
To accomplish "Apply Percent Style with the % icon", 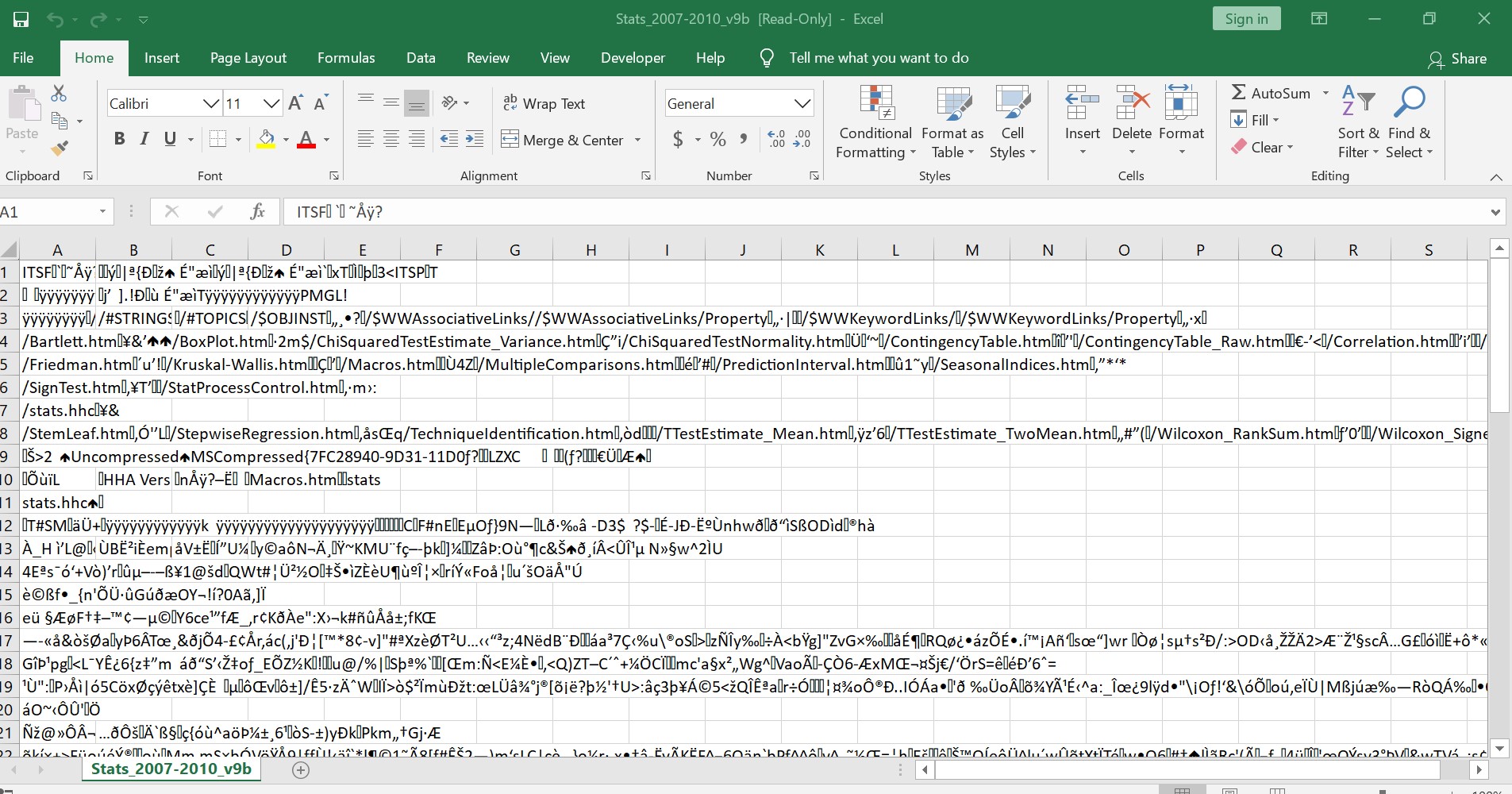I will [718, 140].
